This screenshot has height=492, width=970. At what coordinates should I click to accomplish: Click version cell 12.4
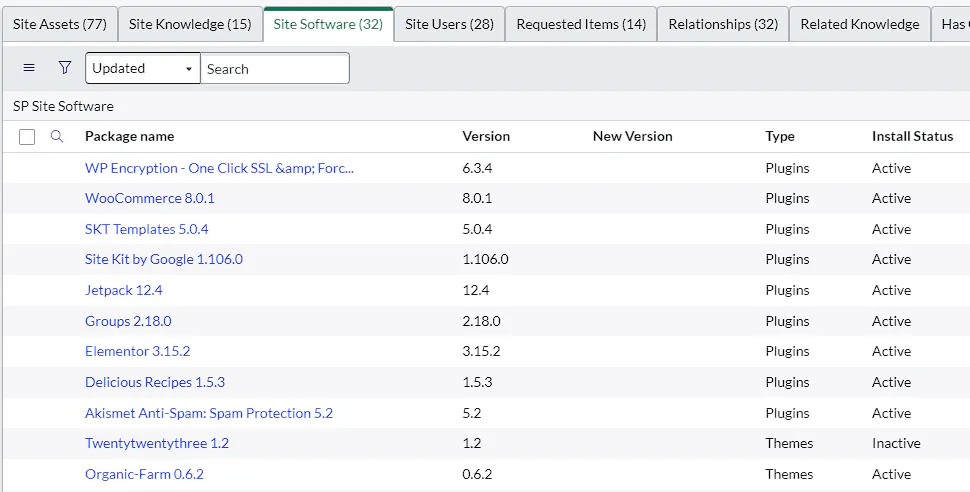pos(476,290)
